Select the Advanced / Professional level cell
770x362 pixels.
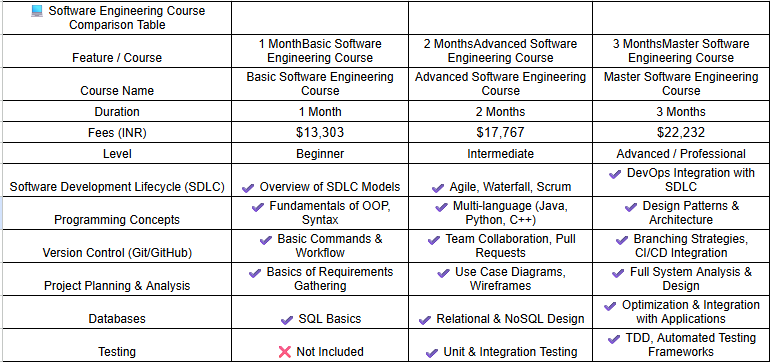point(681,154)
